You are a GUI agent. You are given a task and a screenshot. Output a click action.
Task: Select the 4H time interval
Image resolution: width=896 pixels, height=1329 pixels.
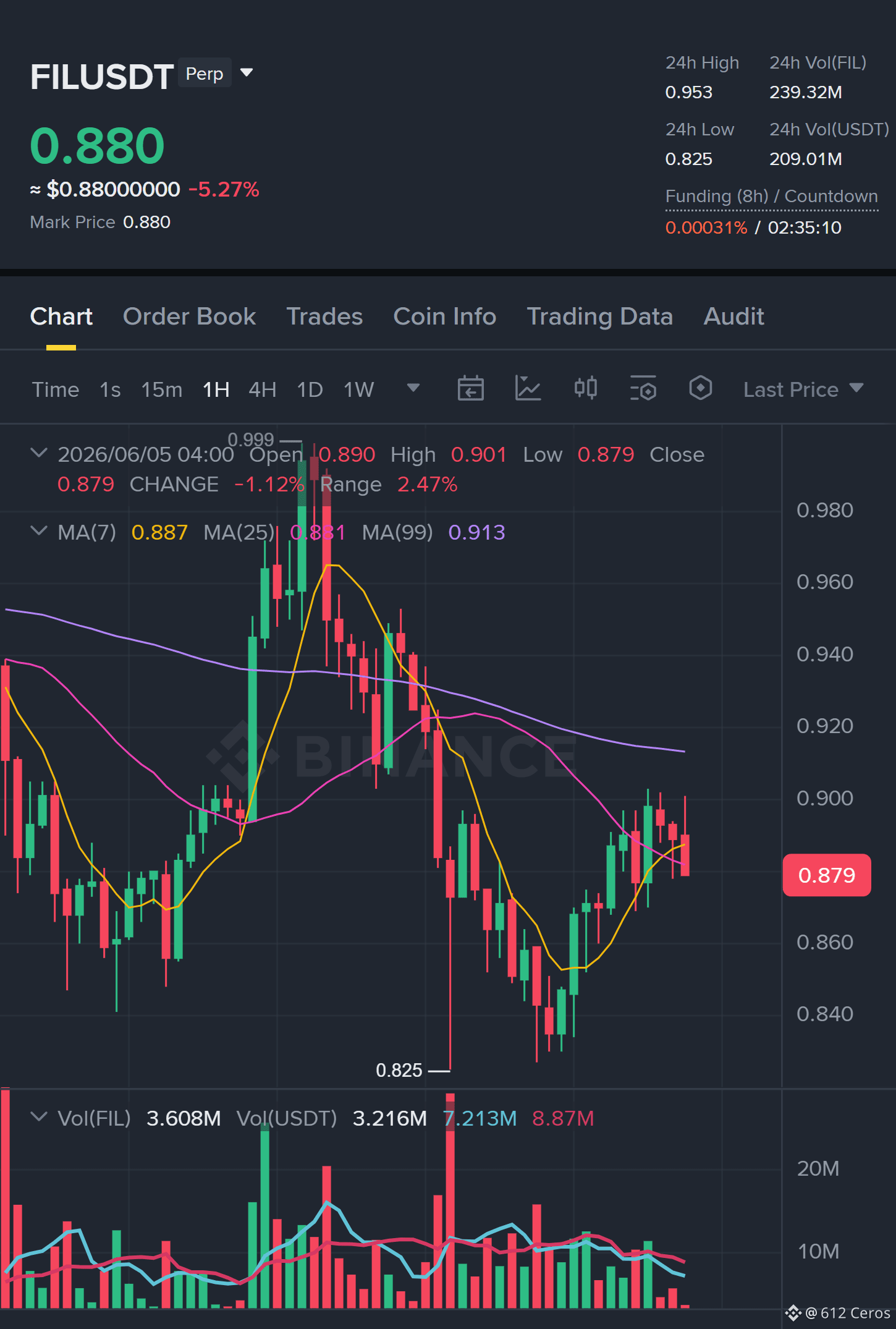click(262, 389)
